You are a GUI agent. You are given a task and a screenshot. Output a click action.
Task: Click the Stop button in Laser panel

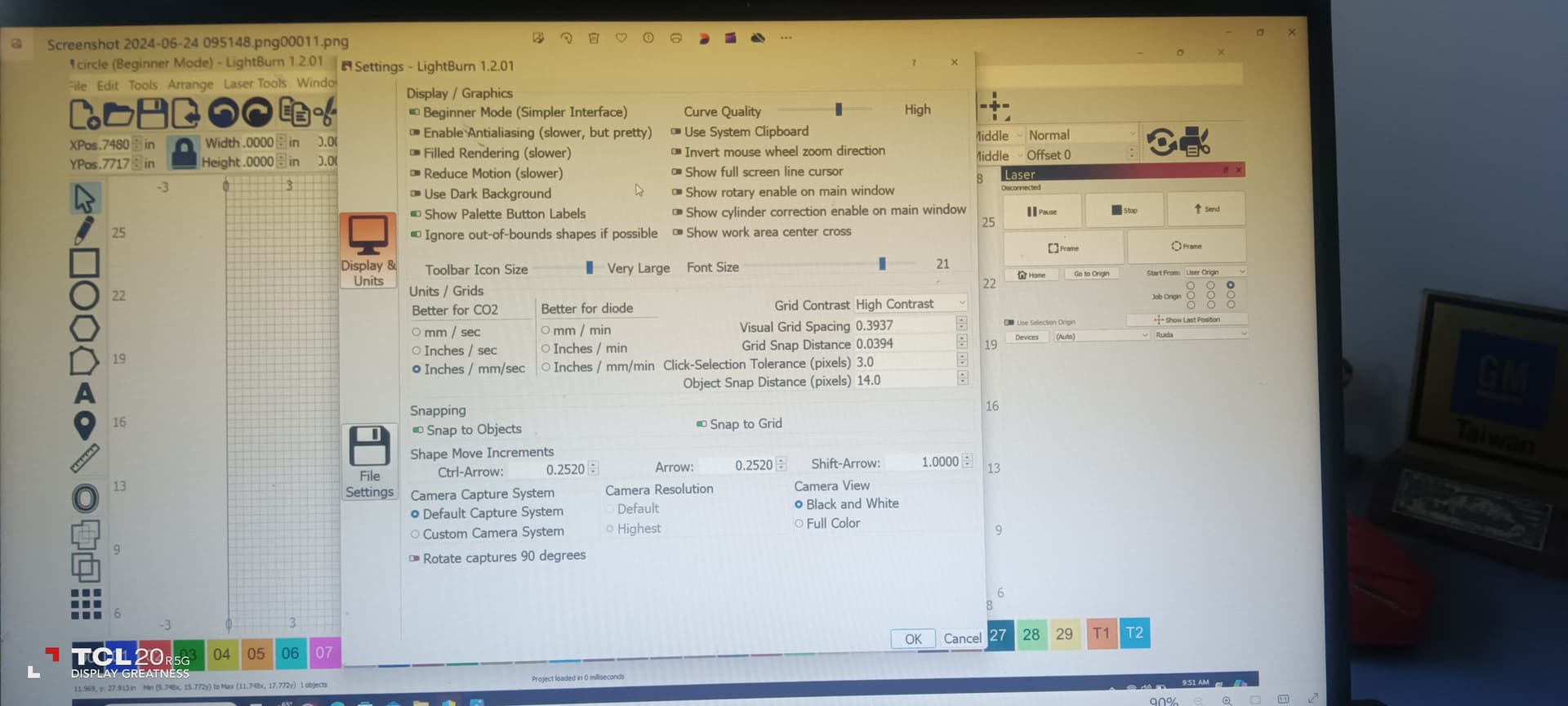coord(1124,210)
